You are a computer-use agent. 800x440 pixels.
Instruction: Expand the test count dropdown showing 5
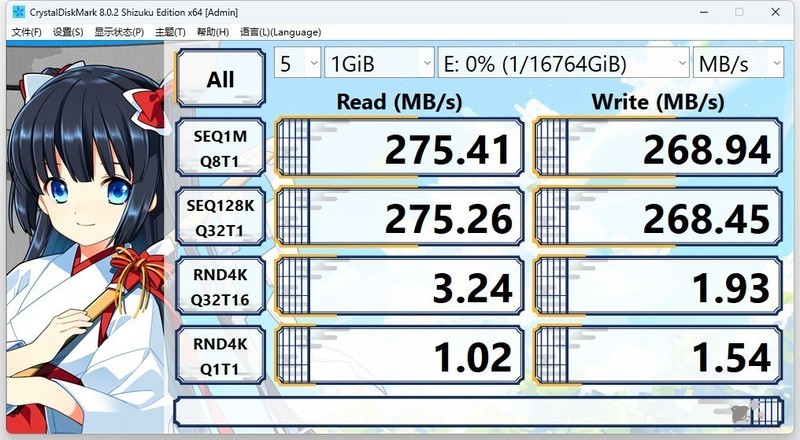[x=297, y=63]
